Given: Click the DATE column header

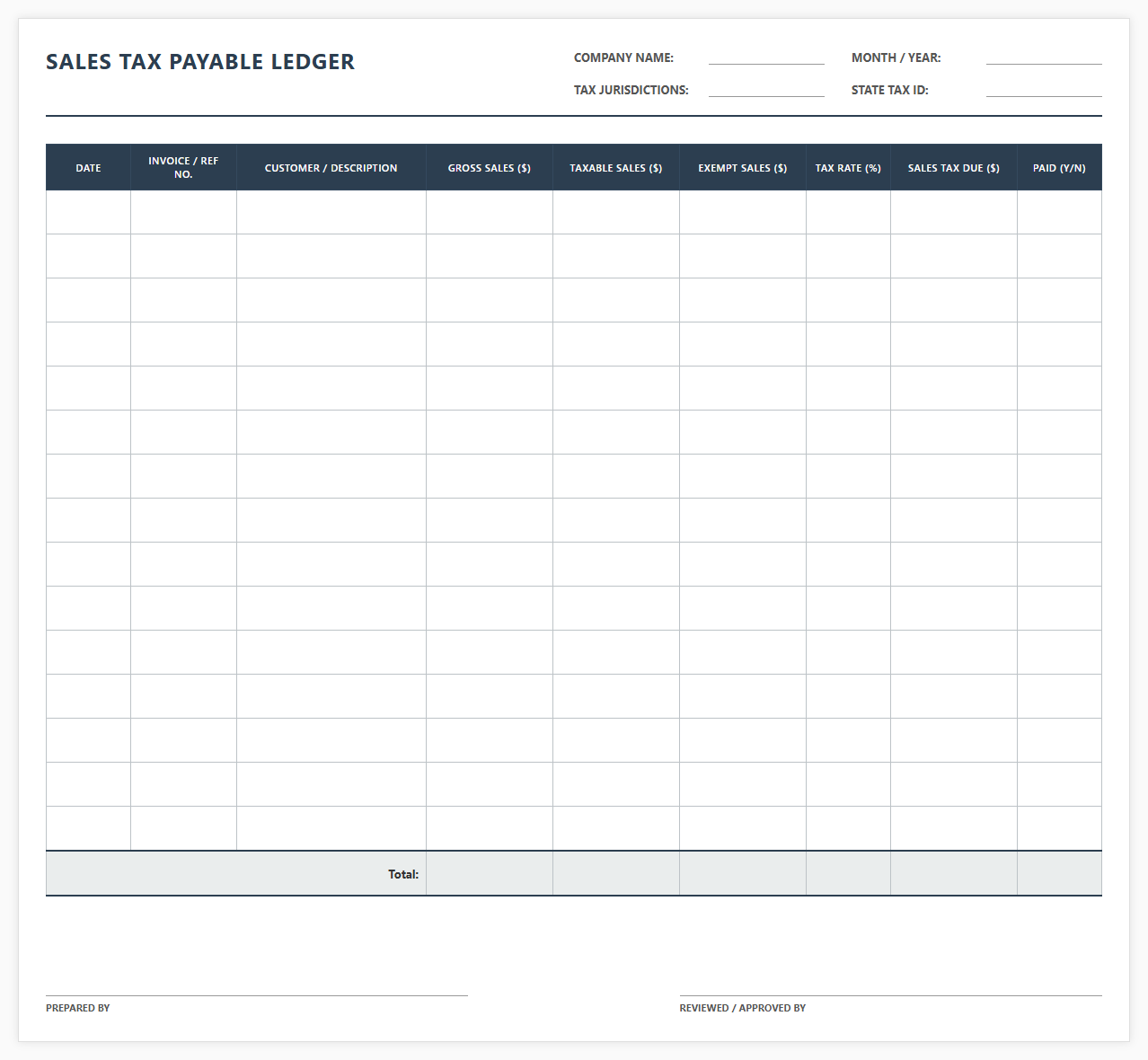Looking at the screenshot, I should (88, 167).
